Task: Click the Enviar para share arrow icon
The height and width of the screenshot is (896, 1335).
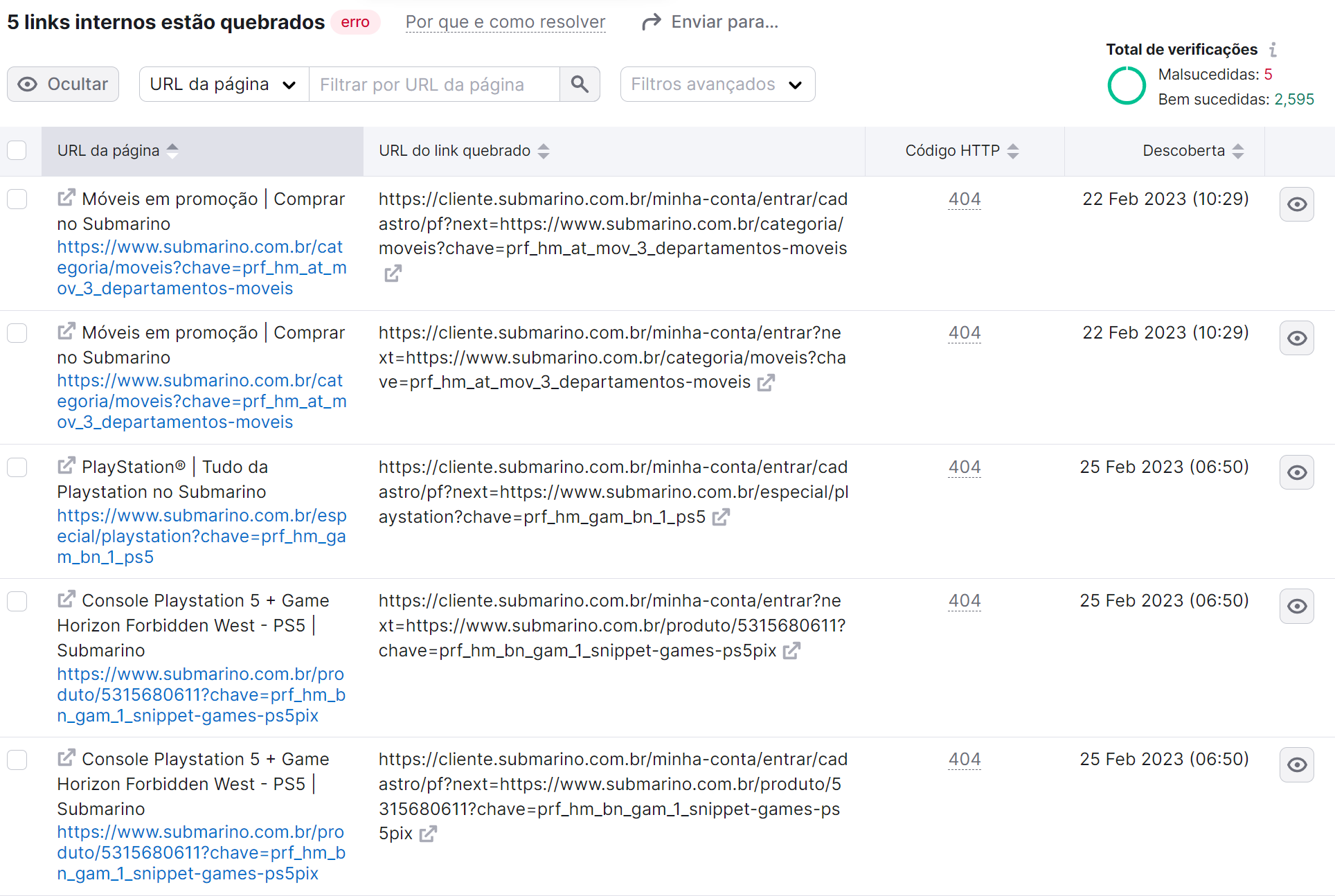Action: coord(651,22)
